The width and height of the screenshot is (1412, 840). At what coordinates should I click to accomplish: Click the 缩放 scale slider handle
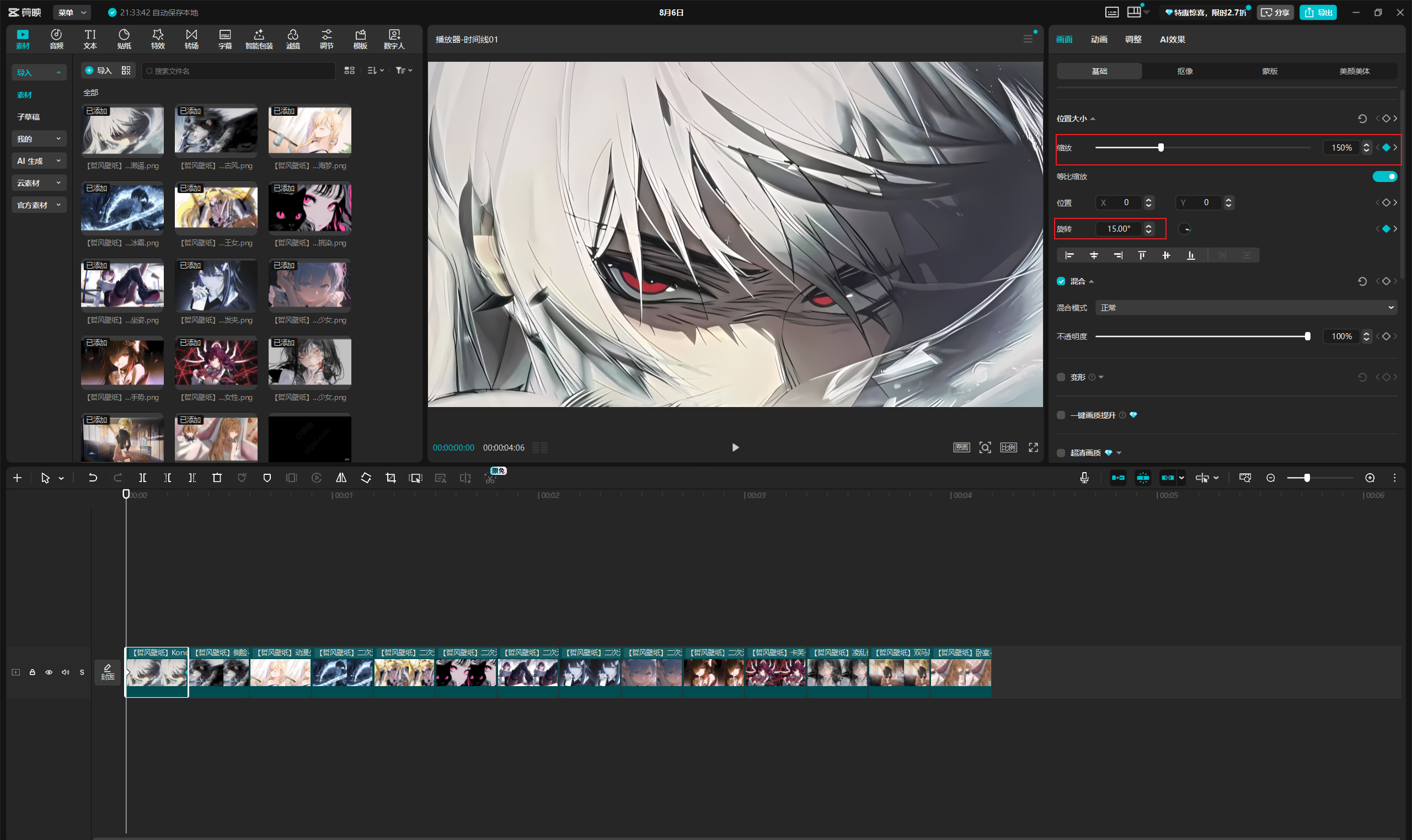(1160, 148)
